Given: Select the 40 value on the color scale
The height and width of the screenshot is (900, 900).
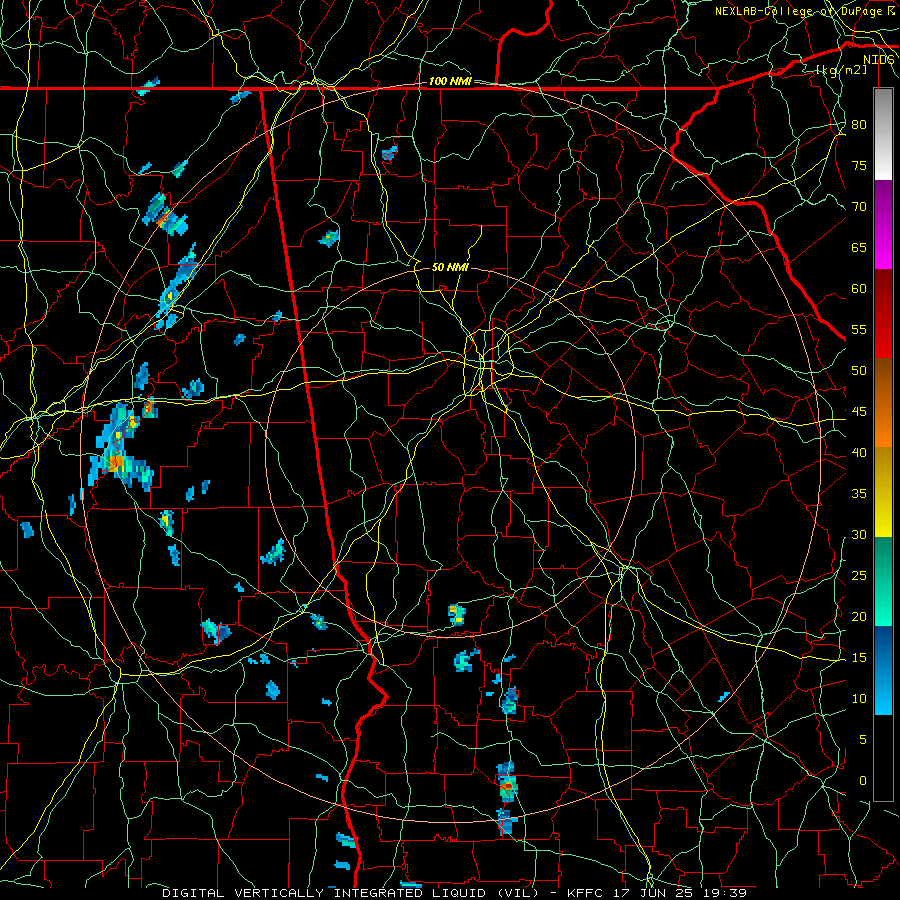Looking at the screenshot, I should 859,453.
